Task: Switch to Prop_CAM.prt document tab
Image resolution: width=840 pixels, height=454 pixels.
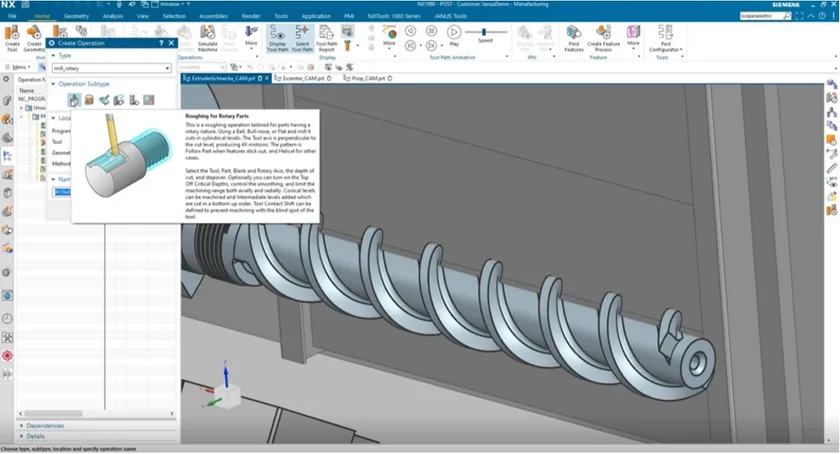Action: pos(368,78)
